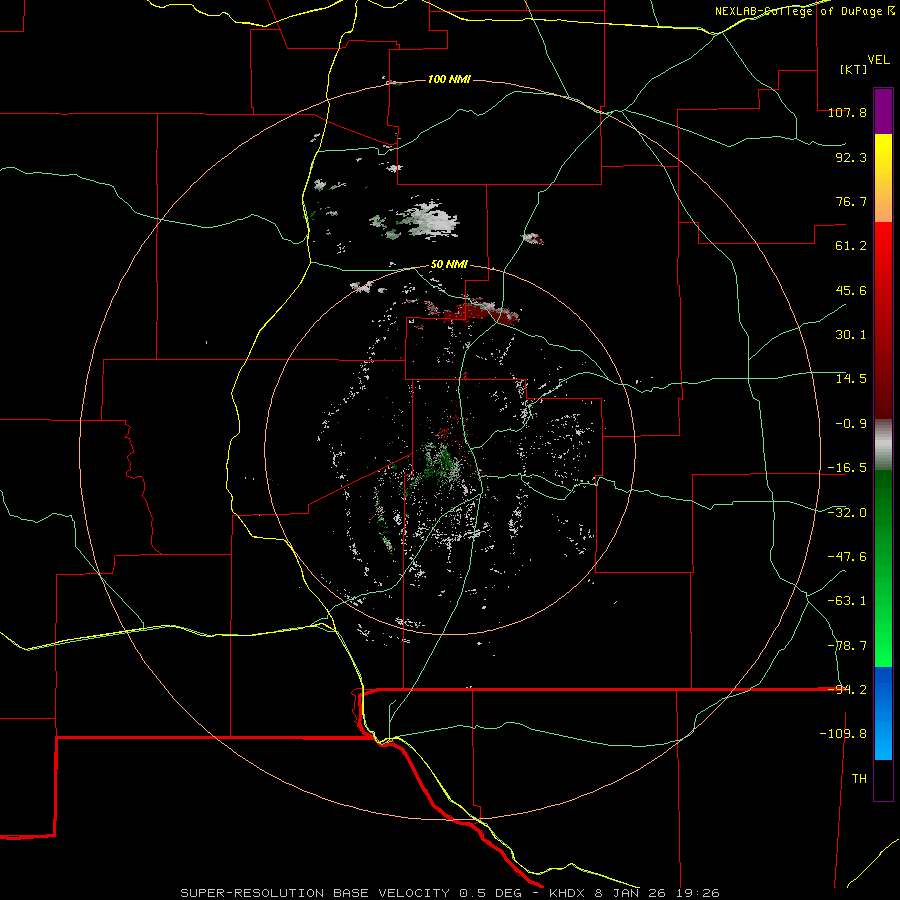The height and width of the screenshot is (900, 900).
Task: Select the -78.7 scale value
Action: point(847,646)
